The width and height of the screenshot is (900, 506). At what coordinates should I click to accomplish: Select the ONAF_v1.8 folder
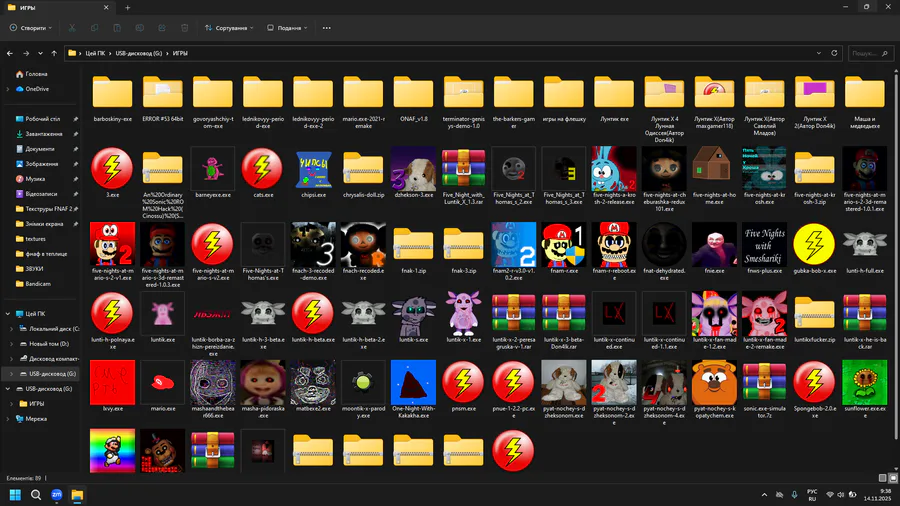pos(413,92)
